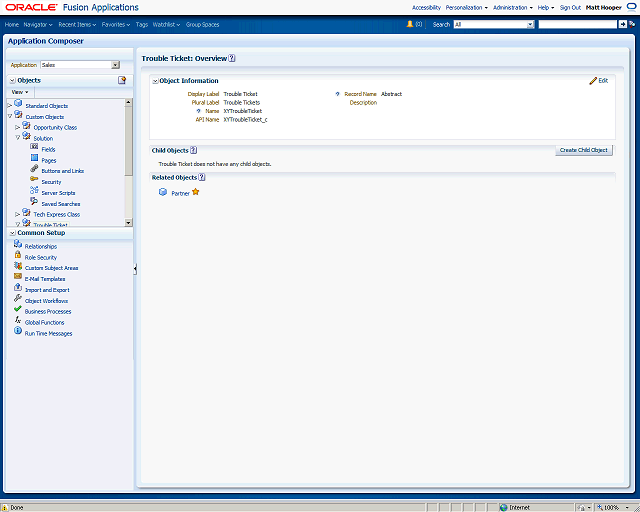Collapse the Object Information section
The width and height of the screenshot is (640, 512).
point(156,81)
